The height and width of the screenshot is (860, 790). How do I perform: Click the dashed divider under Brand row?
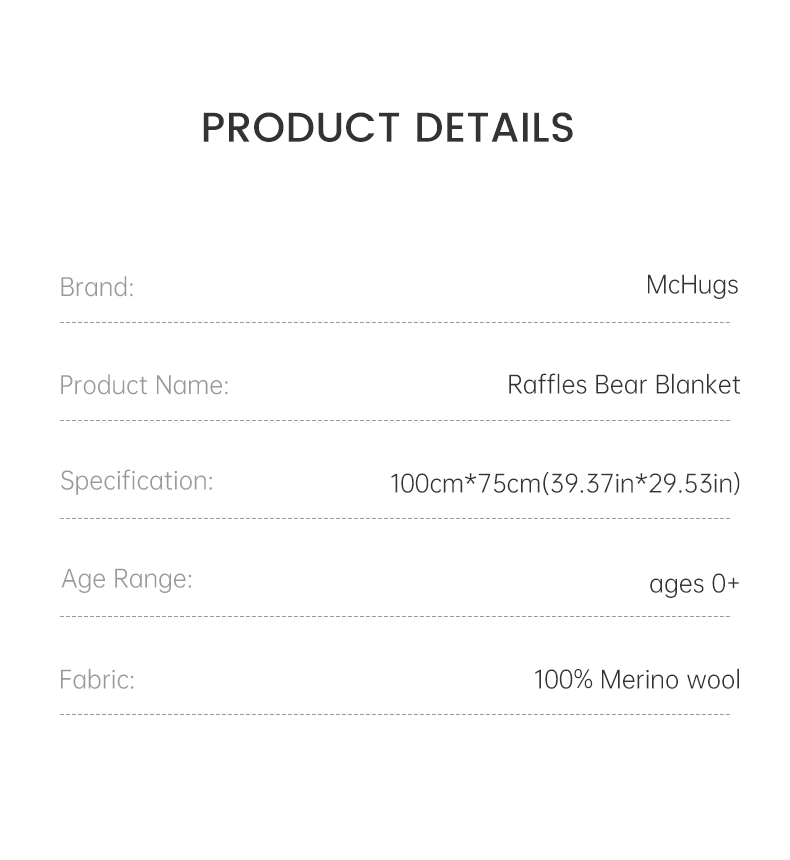tap(395, 323)
